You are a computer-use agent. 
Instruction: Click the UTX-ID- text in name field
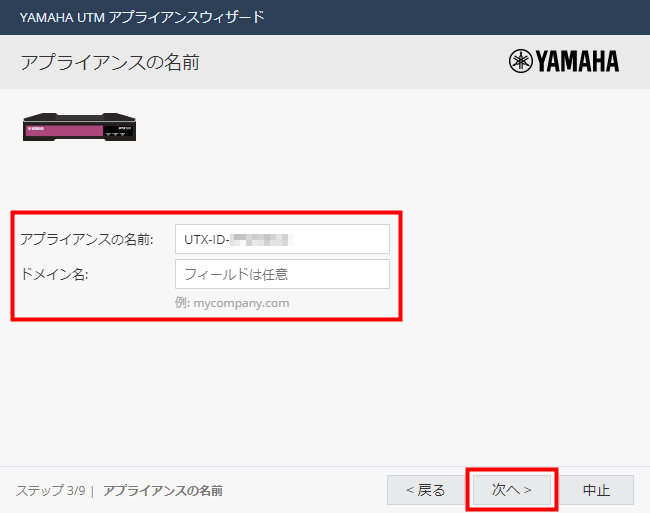pyautogui.click(x=207, y=240)
